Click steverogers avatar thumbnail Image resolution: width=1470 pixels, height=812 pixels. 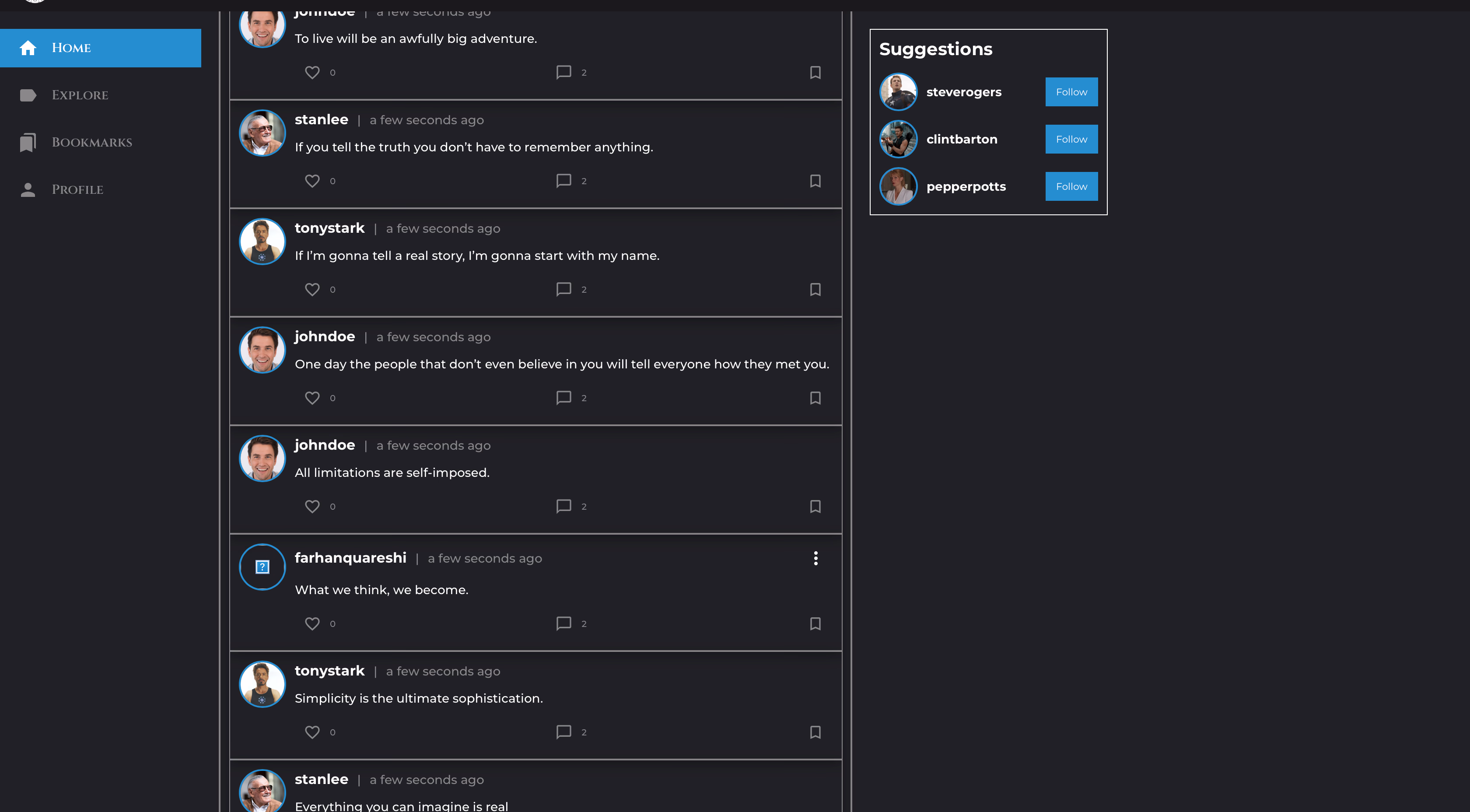click(898, 92)
